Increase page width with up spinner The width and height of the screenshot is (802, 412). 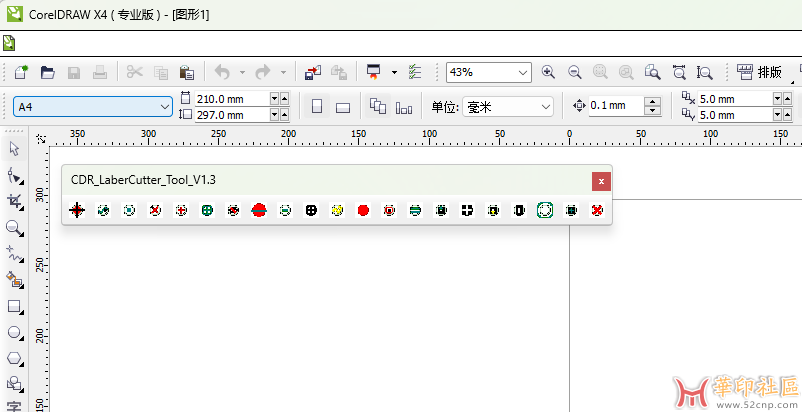[284, 99]
